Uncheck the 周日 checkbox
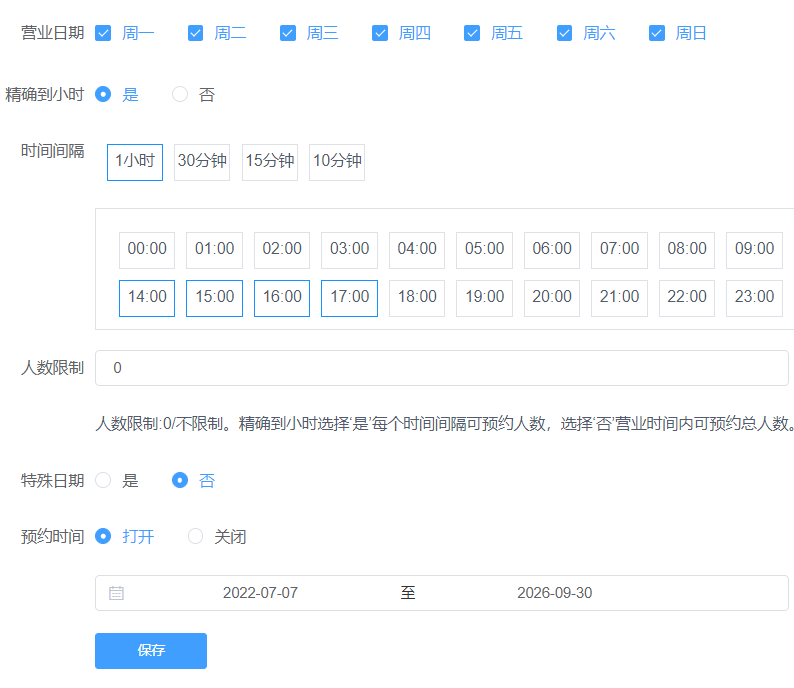Viewport: 794px width, 688px height. point(657,33)
